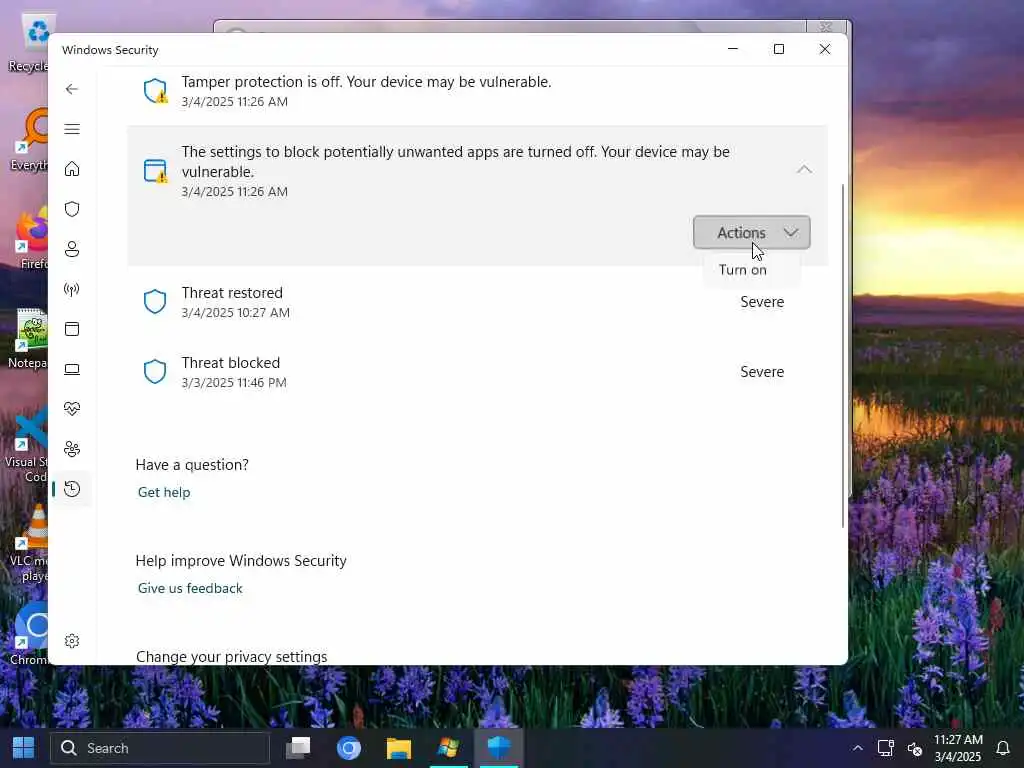Click potentially unwanted apps warning icon
Viewport: 1024px width, 768px height.
pos(155,171)
